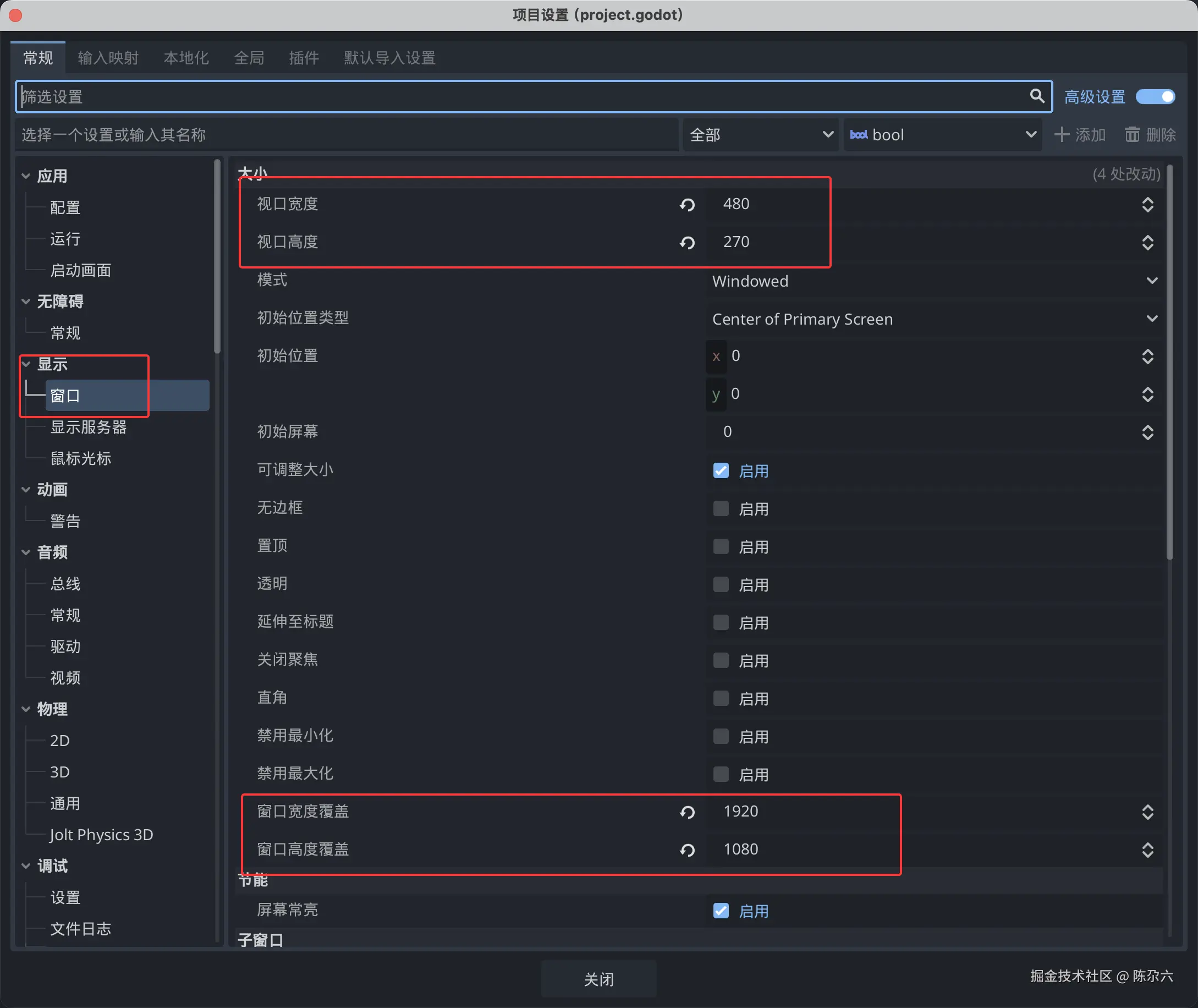Focus the 筛选设置 search field
The height and width of the screenshot is (1008, 1198).
click(x=514, y=97)
